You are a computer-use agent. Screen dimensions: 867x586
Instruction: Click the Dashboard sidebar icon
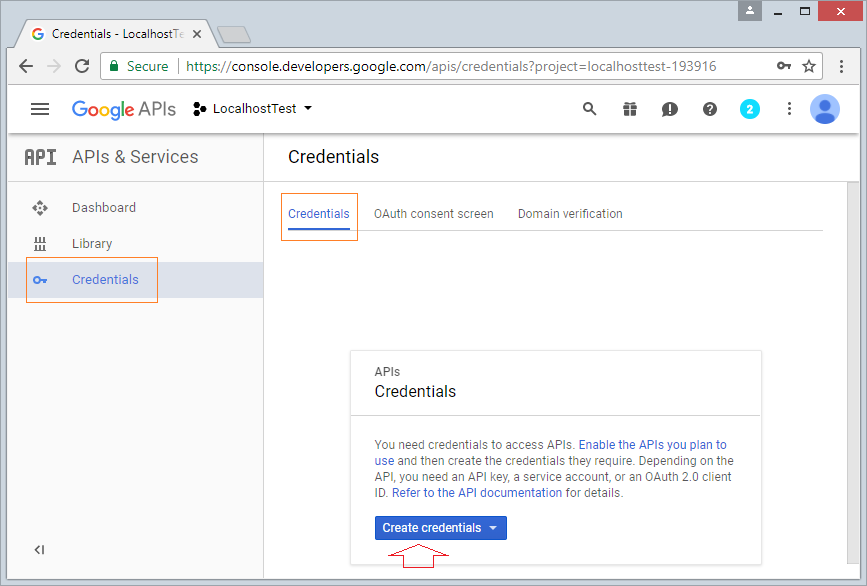pos(40,208)
